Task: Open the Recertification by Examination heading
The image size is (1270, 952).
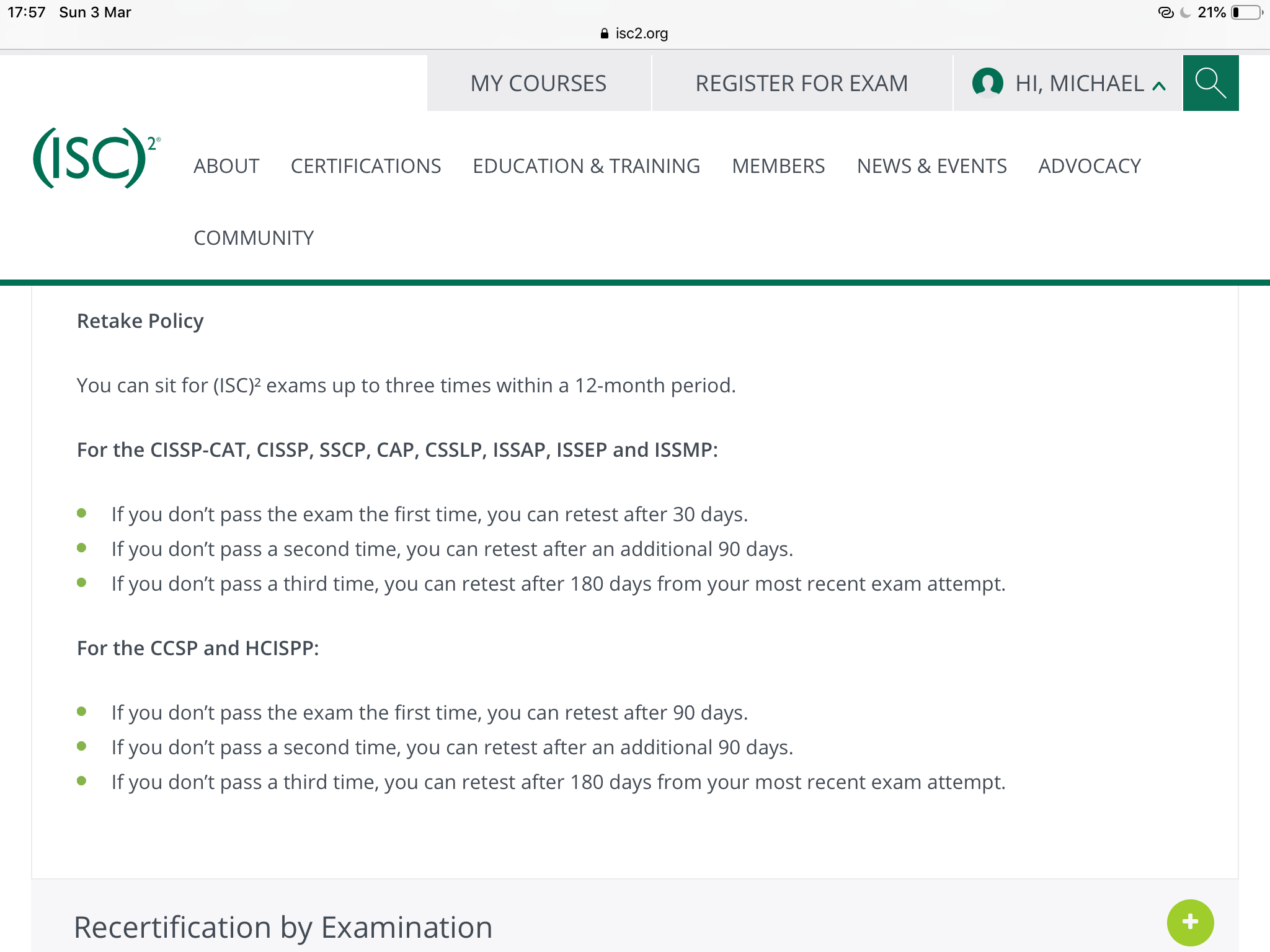Action: click(283, 927)
